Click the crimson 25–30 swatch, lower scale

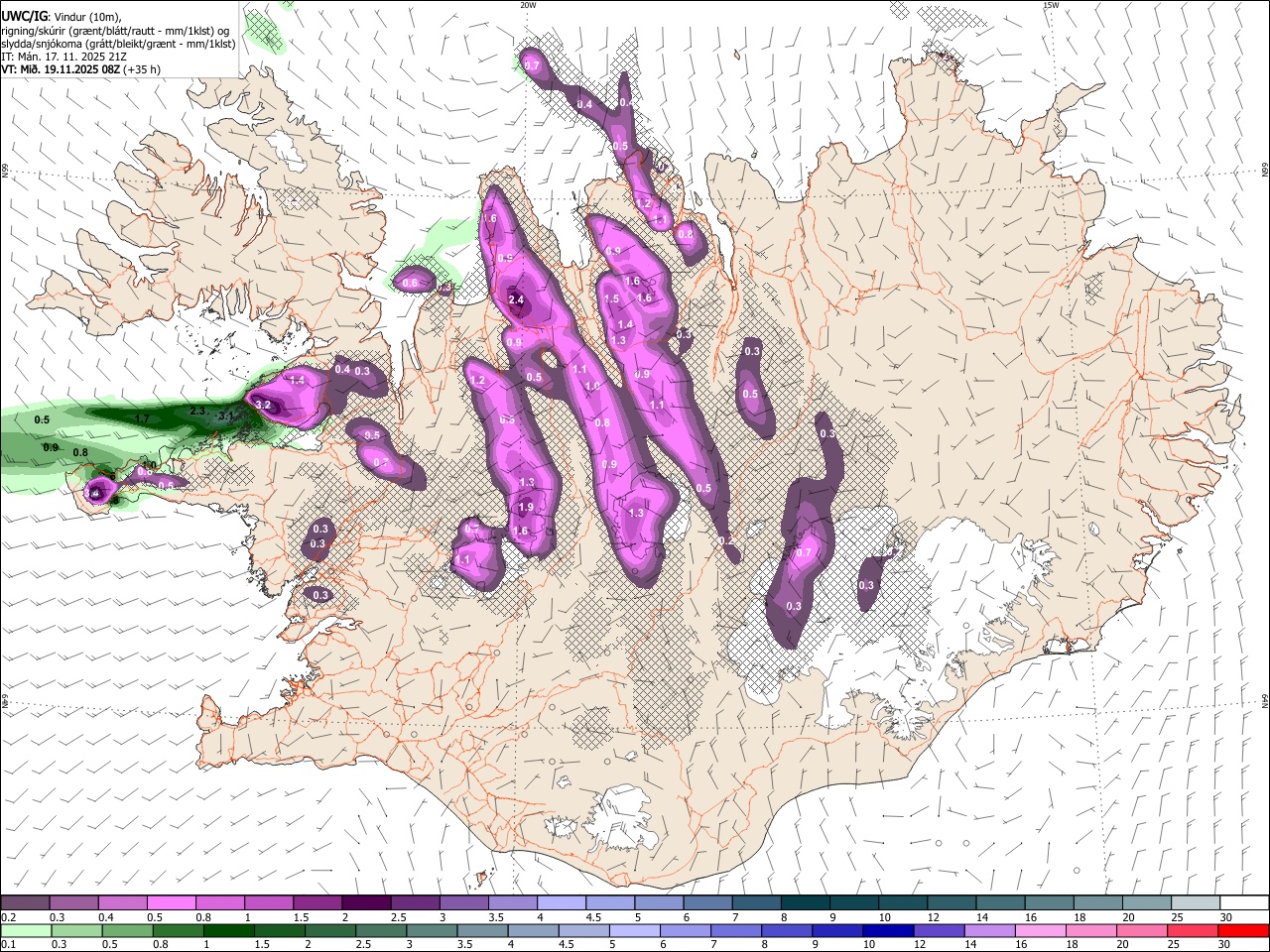click(1193, 930)
